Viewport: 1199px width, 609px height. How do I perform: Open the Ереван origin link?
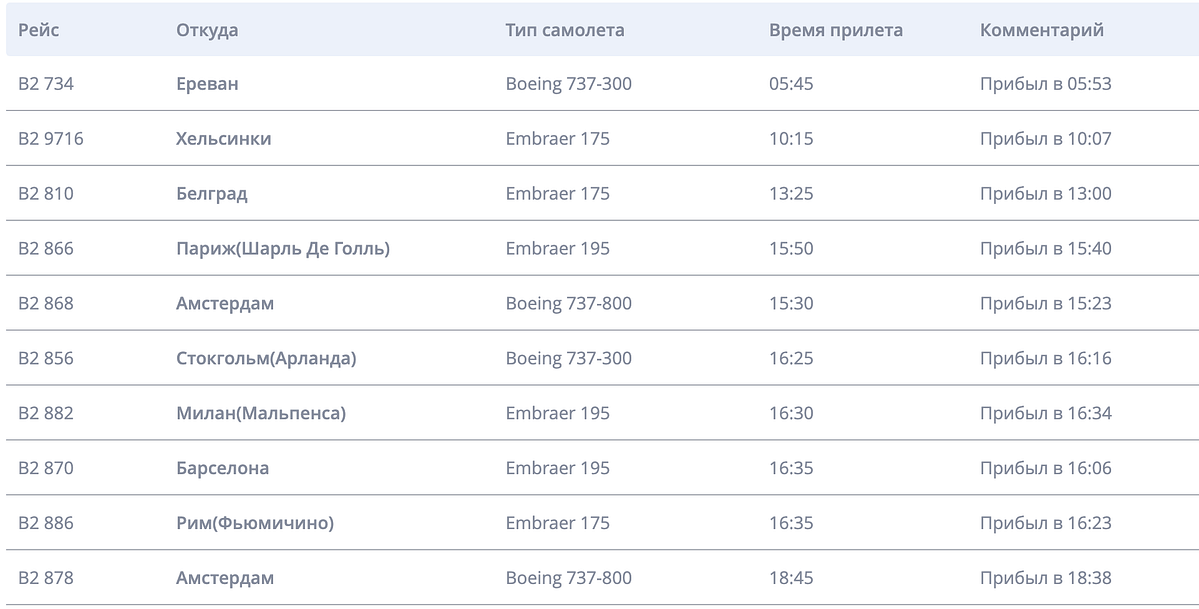207,84
